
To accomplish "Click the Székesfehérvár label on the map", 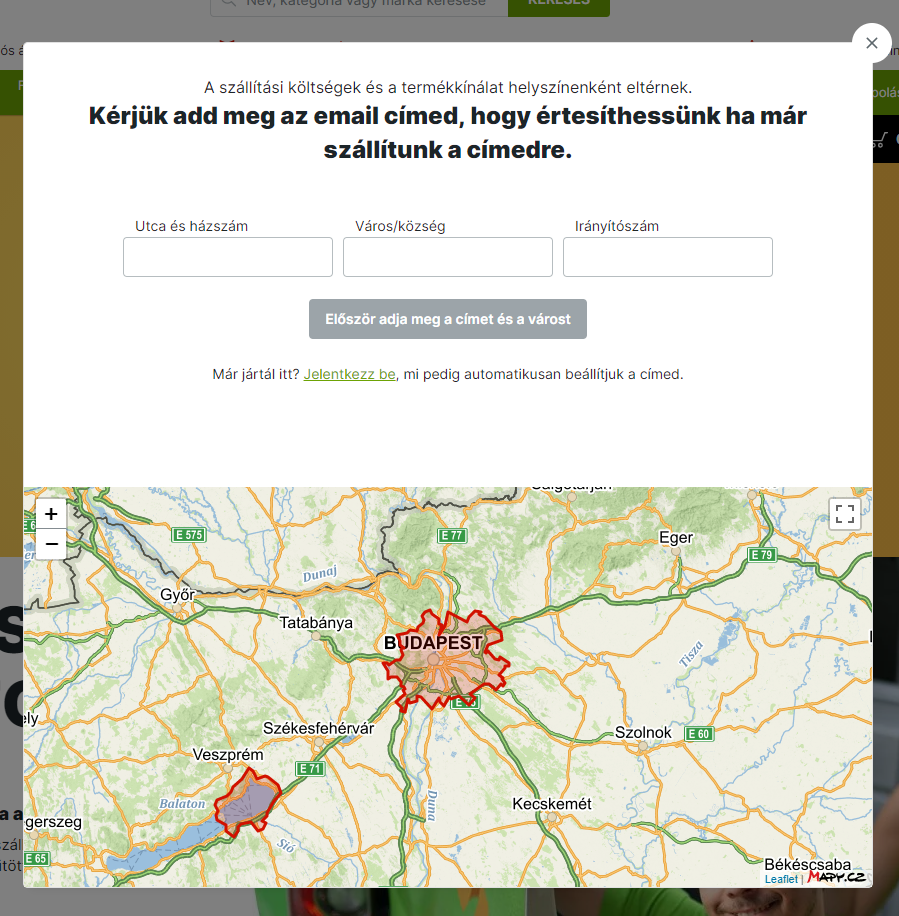I will pyautogui.click(x=318, y=728).
